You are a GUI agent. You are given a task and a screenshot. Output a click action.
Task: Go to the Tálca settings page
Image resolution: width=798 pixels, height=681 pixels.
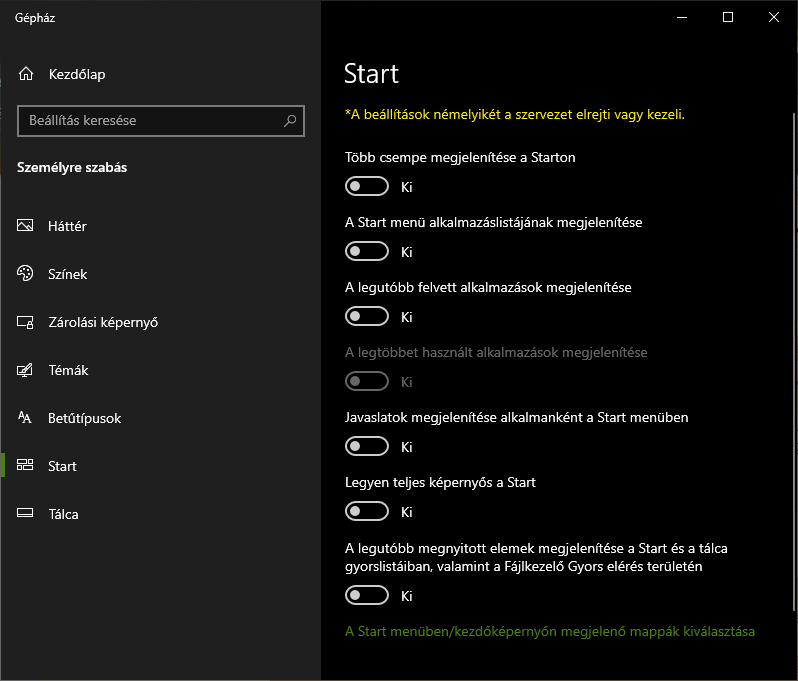coord(63,514)
